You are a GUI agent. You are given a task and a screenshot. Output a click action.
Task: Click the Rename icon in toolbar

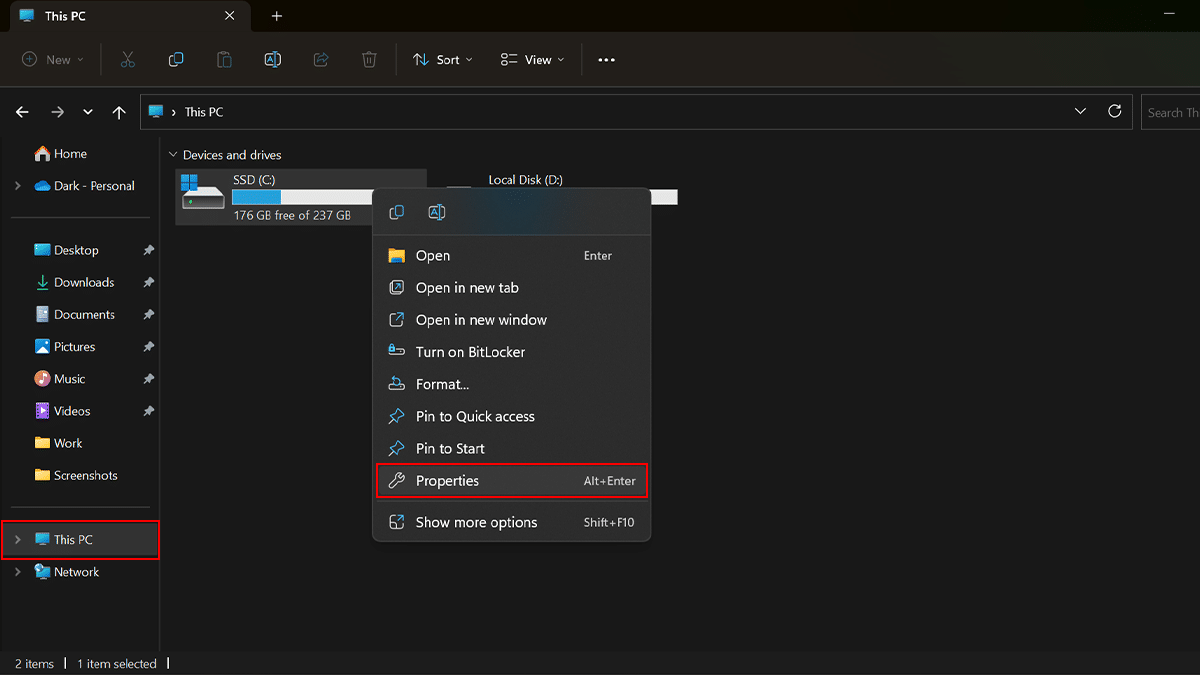click(272, 60)
